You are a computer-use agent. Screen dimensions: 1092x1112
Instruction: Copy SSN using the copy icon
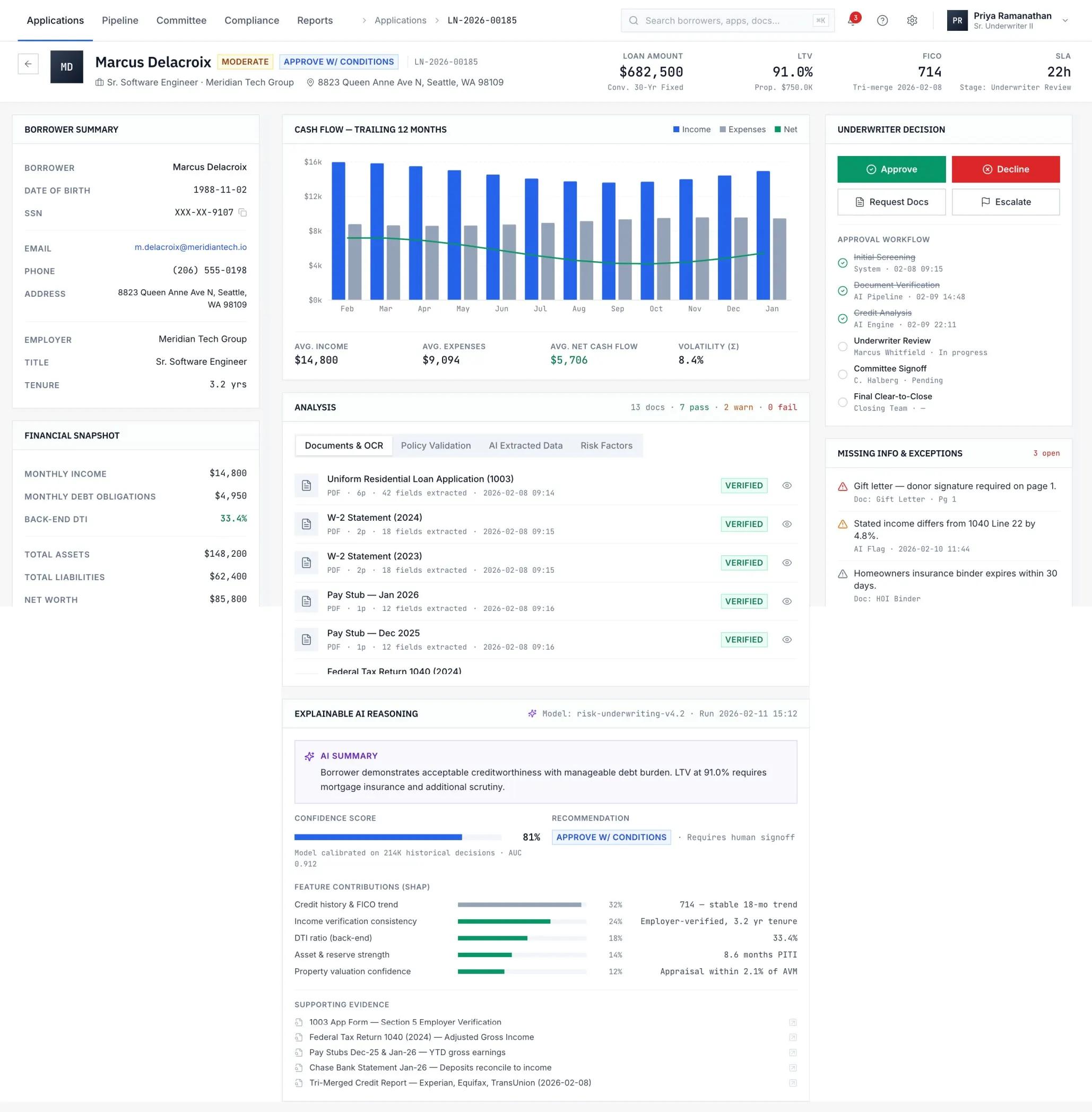(242, 213)
